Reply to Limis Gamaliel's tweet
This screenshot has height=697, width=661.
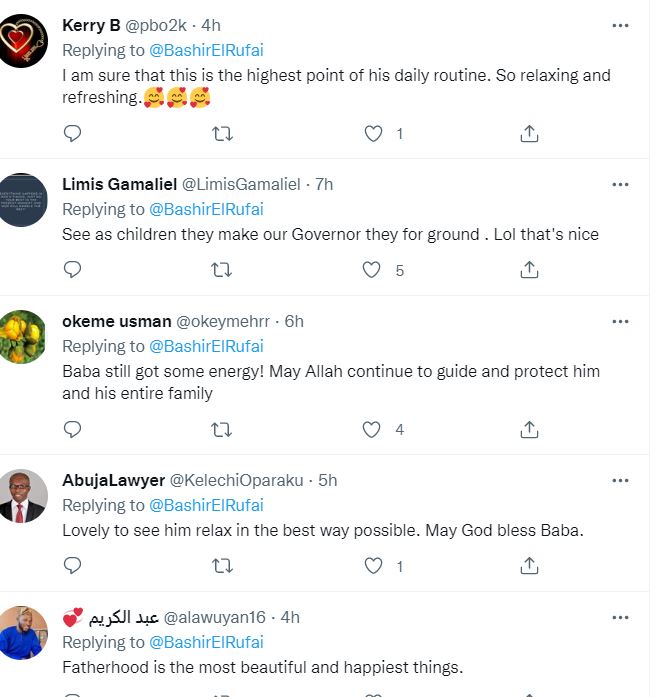tap(72, 269)
